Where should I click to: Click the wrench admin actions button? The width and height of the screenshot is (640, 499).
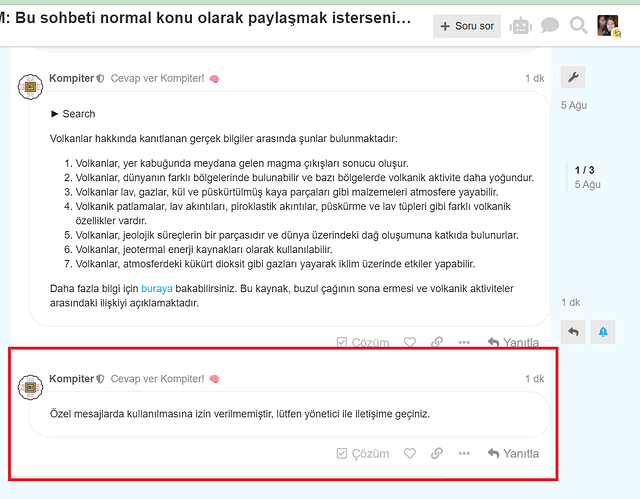(573, 77)
